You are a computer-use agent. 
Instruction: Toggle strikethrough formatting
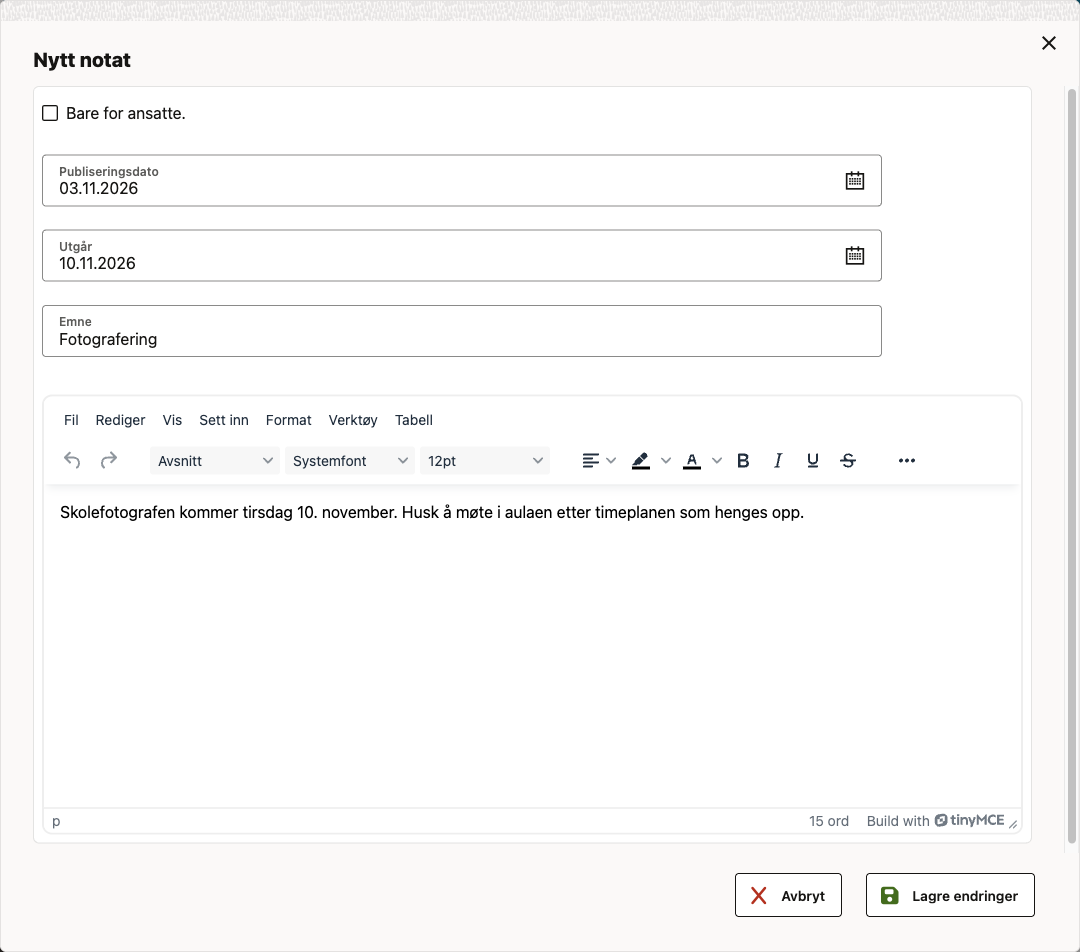click(848, 461)
